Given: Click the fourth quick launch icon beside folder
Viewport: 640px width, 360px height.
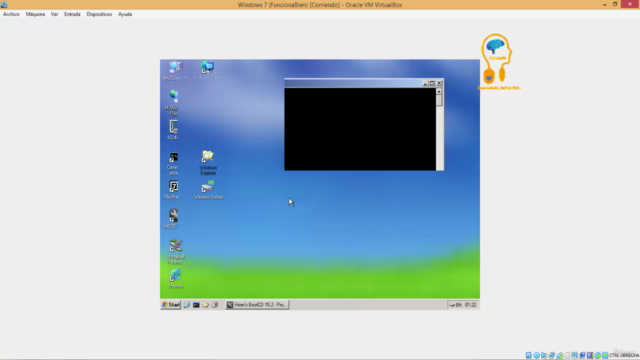Looking at the screenshot, I should (x=215, y=305).
